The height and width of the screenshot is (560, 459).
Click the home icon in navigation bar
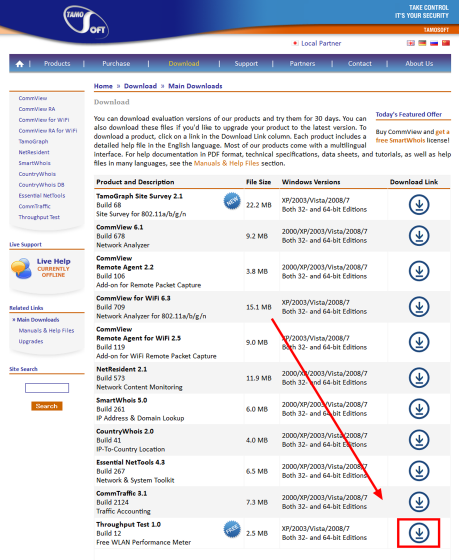point(20,64)
